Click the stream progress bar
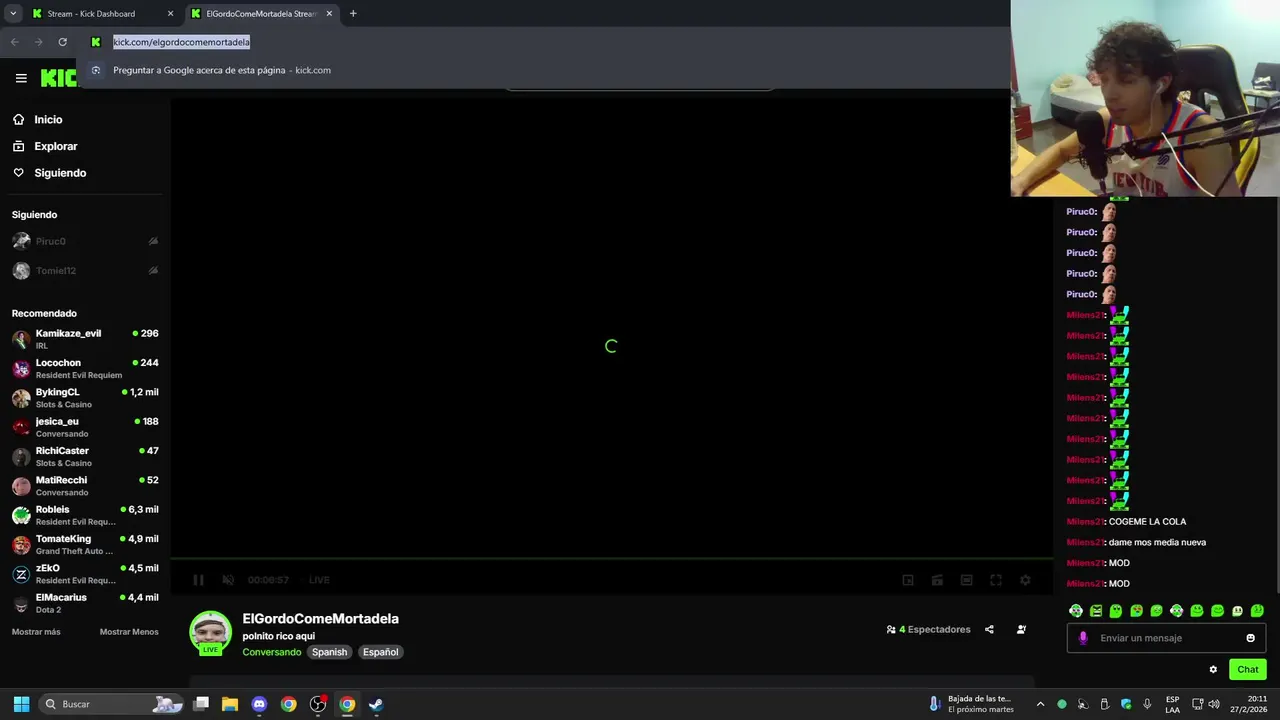 (x=611, y=559)
